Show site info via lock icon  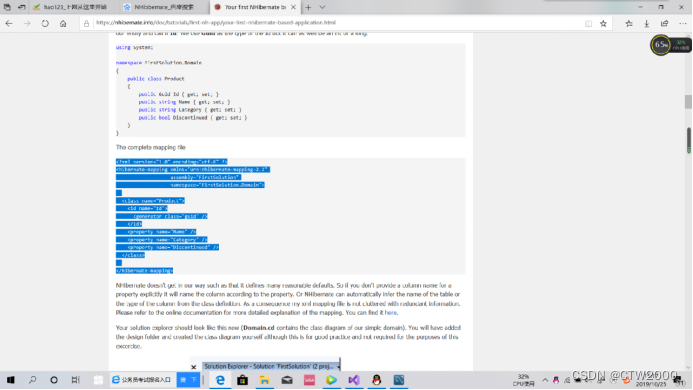87,23
